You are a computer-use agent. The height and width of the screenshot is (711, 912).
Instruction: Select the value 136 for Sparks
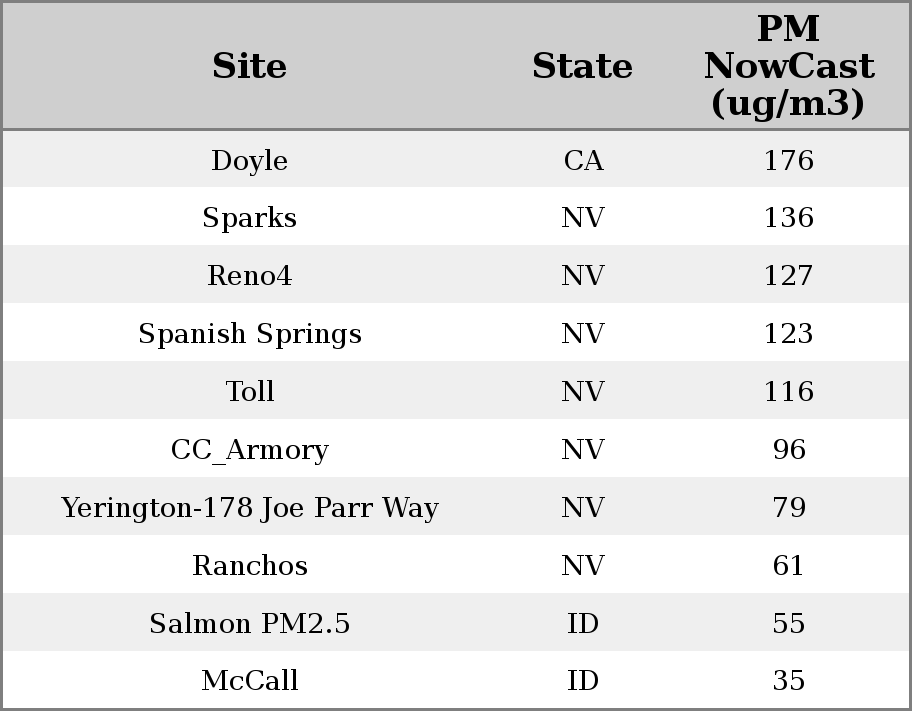point(788,218)
